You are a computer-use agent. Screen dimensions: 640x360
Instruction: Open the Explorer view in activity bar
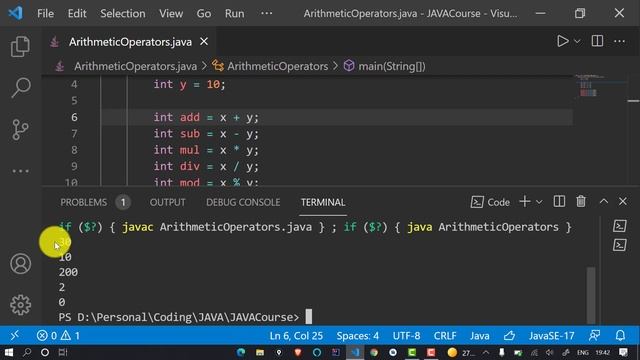click(20, 46)
